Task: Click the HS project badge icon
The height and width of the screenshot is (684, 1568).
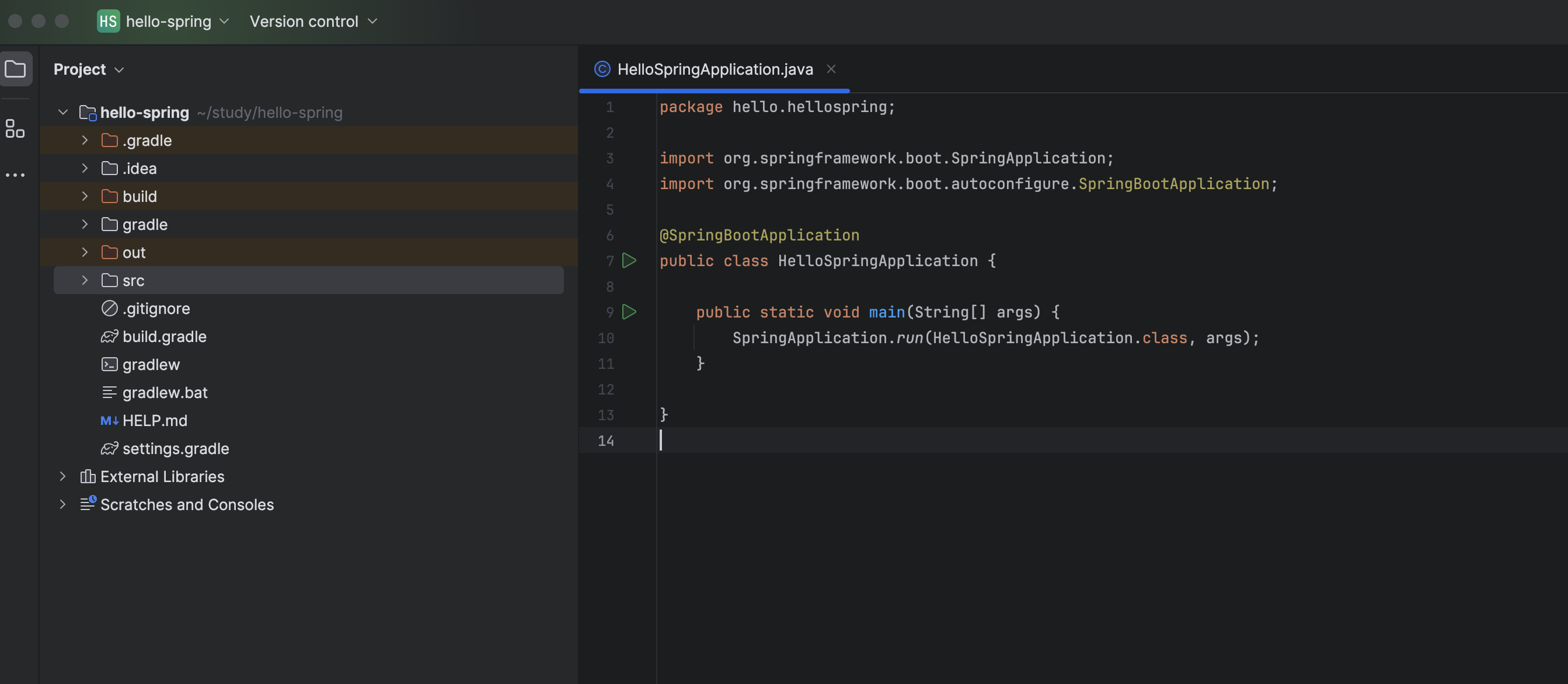Action: [108, 21]
